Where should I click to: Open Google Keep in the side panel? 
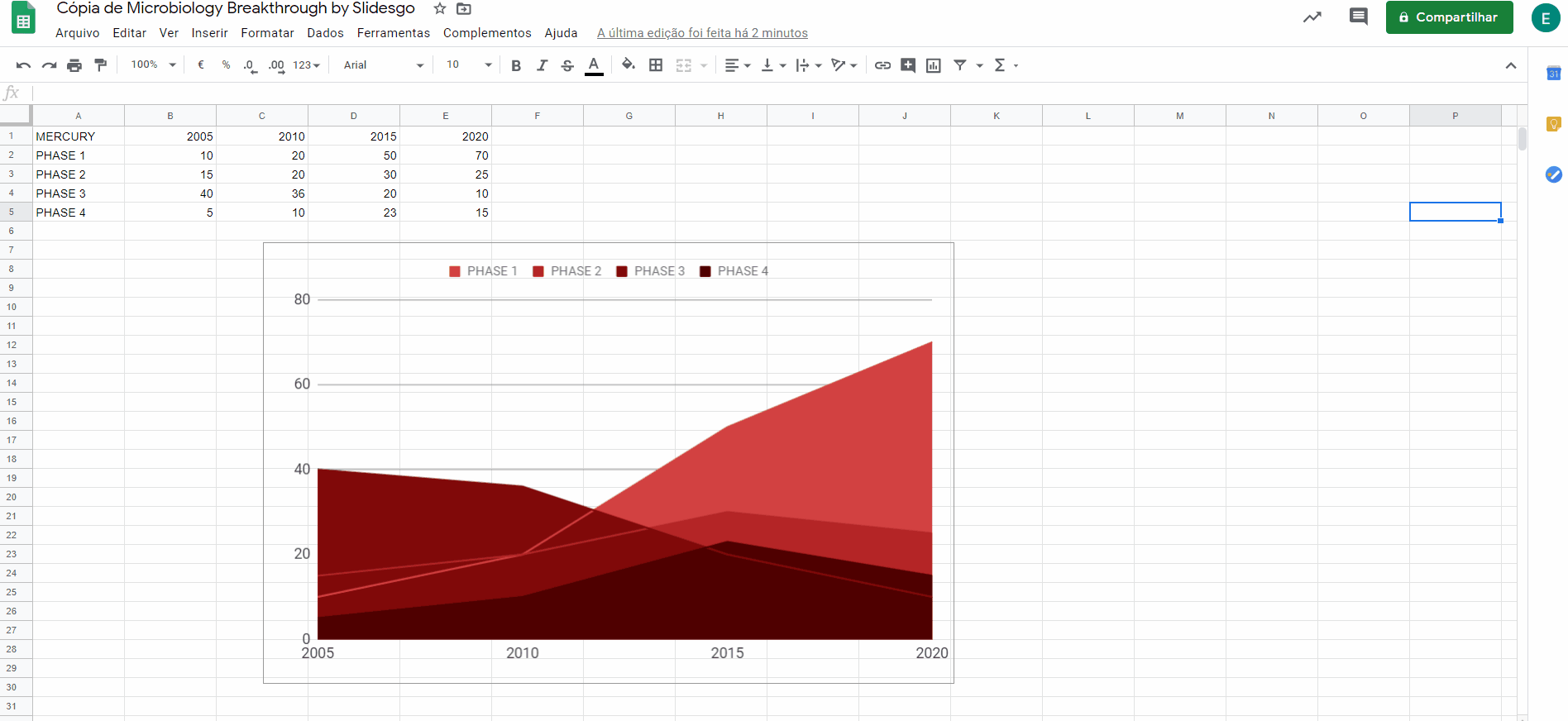1553,124
